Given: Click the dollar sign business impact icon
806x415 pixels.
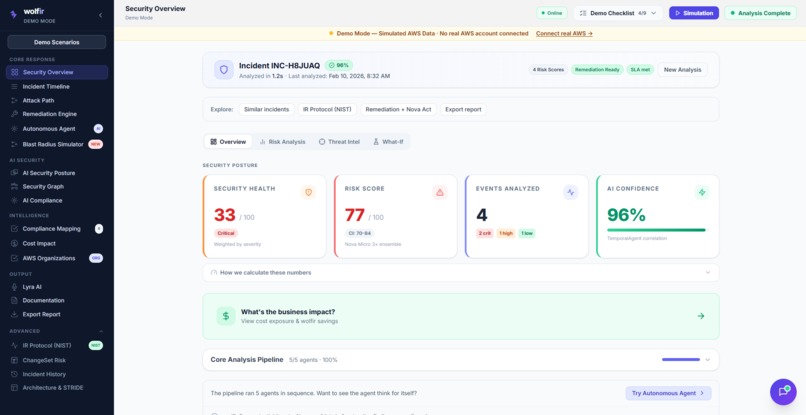Looking at the screenshot, I should click(226, 316).
